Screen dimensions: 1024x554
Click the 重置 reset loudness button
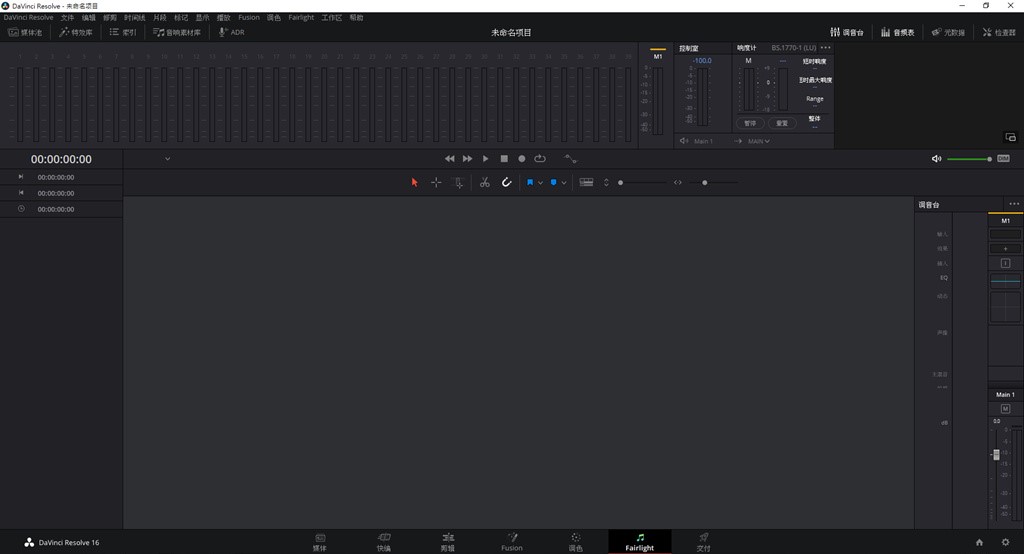[x=782, y=123]
